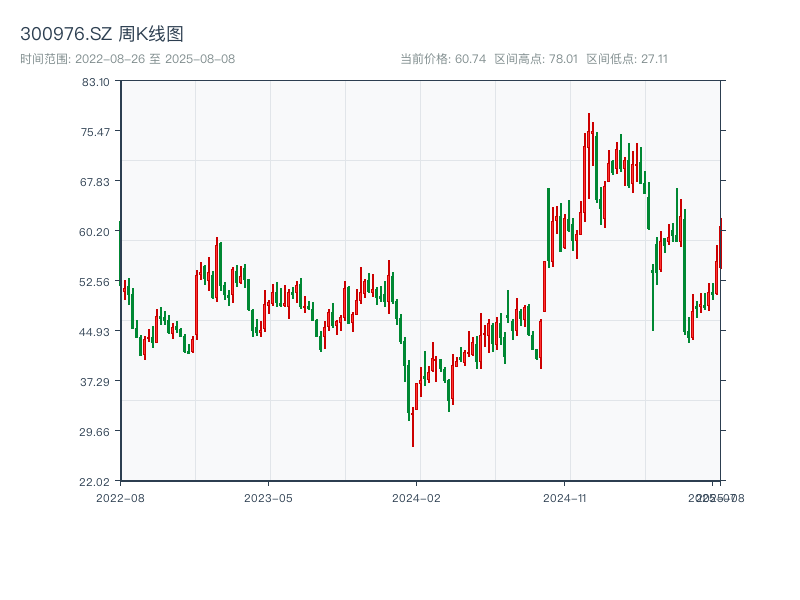Click the 300976.SZ 周K线图 chart title

[102, 34]
